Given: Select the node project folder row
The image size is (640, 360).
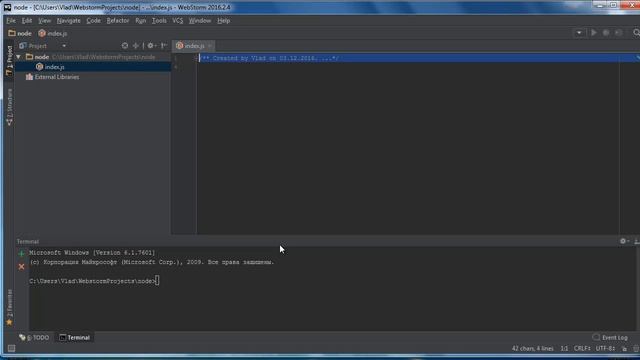Looking at the screenshot, I should tap(93, 57).
